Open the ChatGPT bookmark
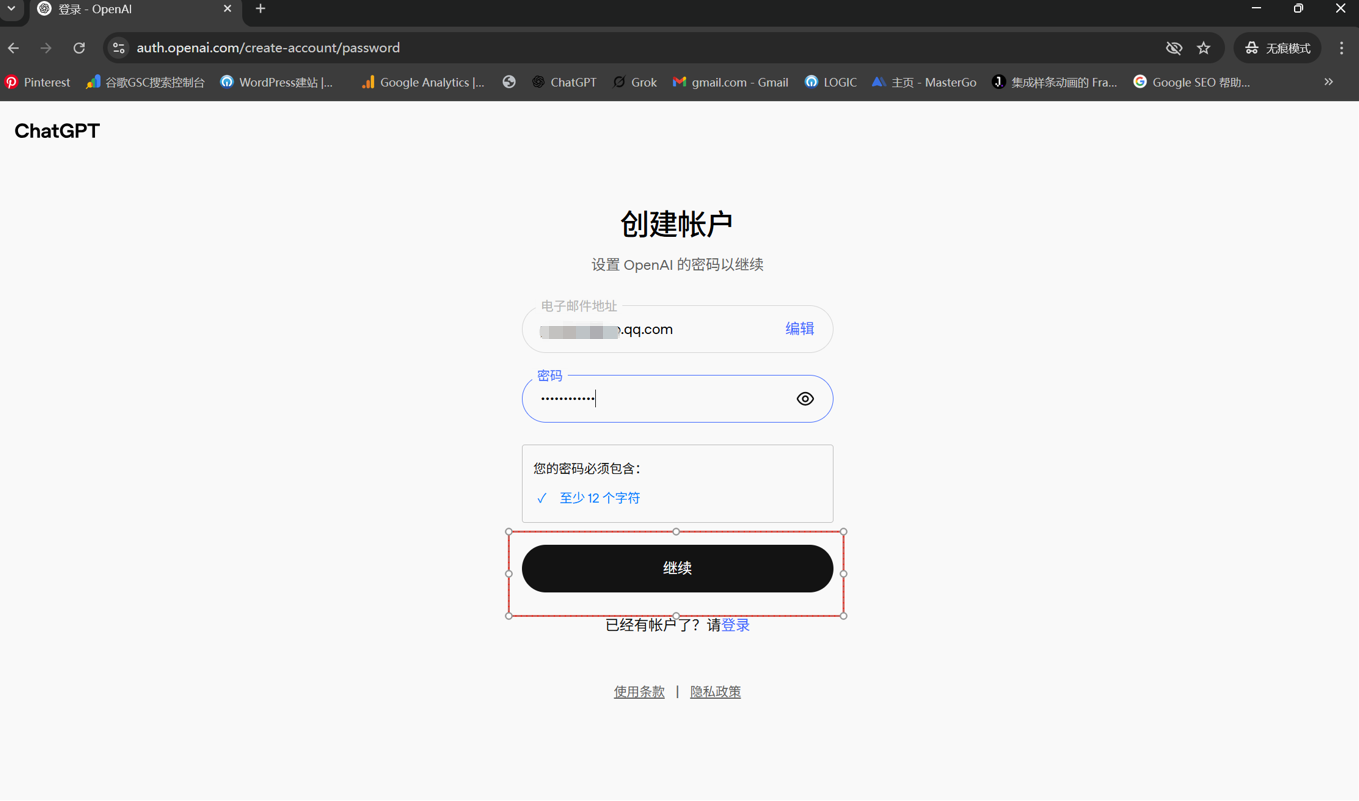The width and height of the screenshot is (1359, 801). (564, 82)
